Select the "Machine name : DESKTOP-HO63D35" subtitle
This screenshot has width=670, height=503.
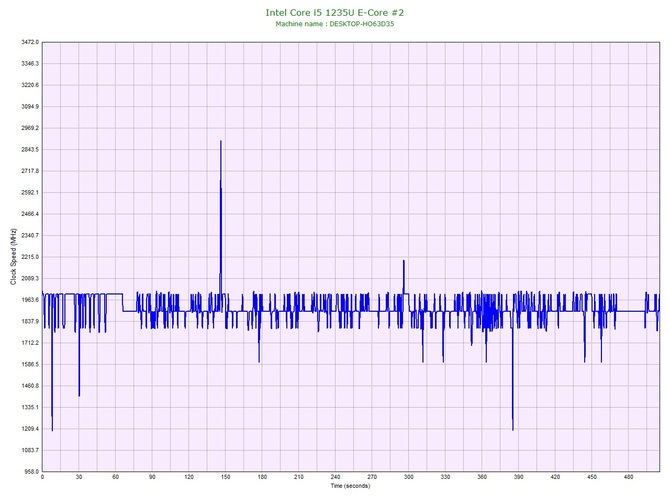335,24
